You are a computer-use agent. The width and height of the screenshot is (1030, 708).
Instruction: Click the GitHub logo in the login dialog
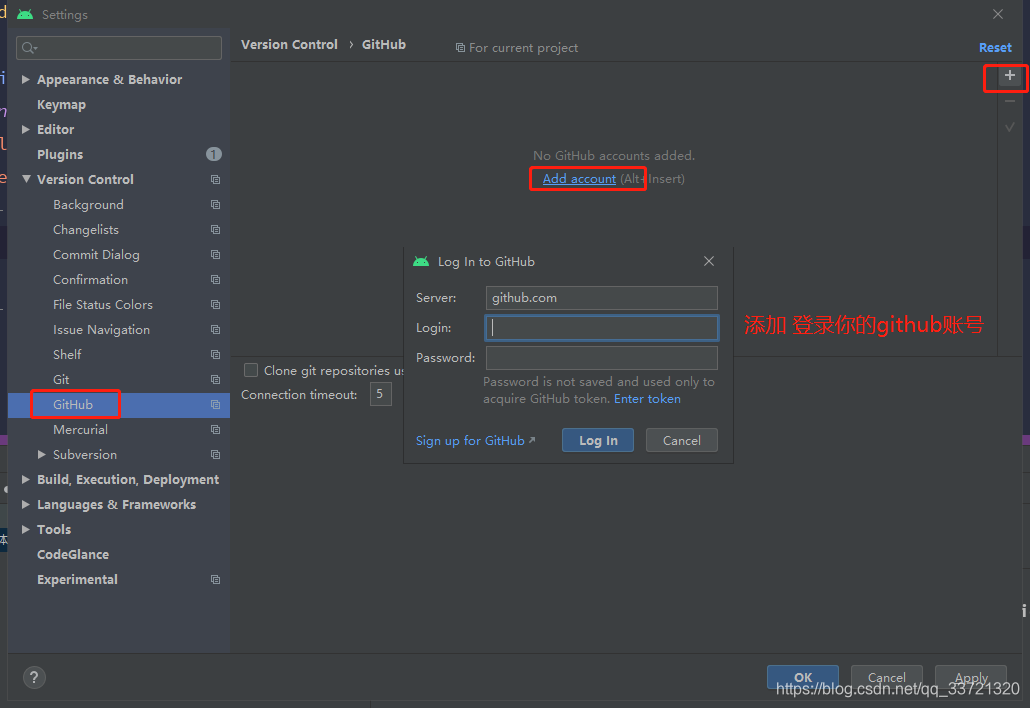click(x=422, y=261)
